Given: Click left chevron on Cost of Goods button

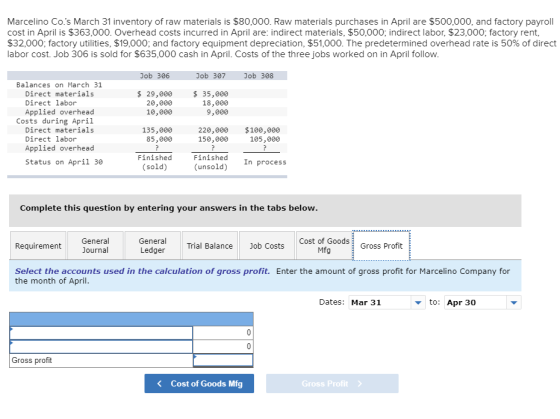Looking at the screenshot, I should coord(159,384).
